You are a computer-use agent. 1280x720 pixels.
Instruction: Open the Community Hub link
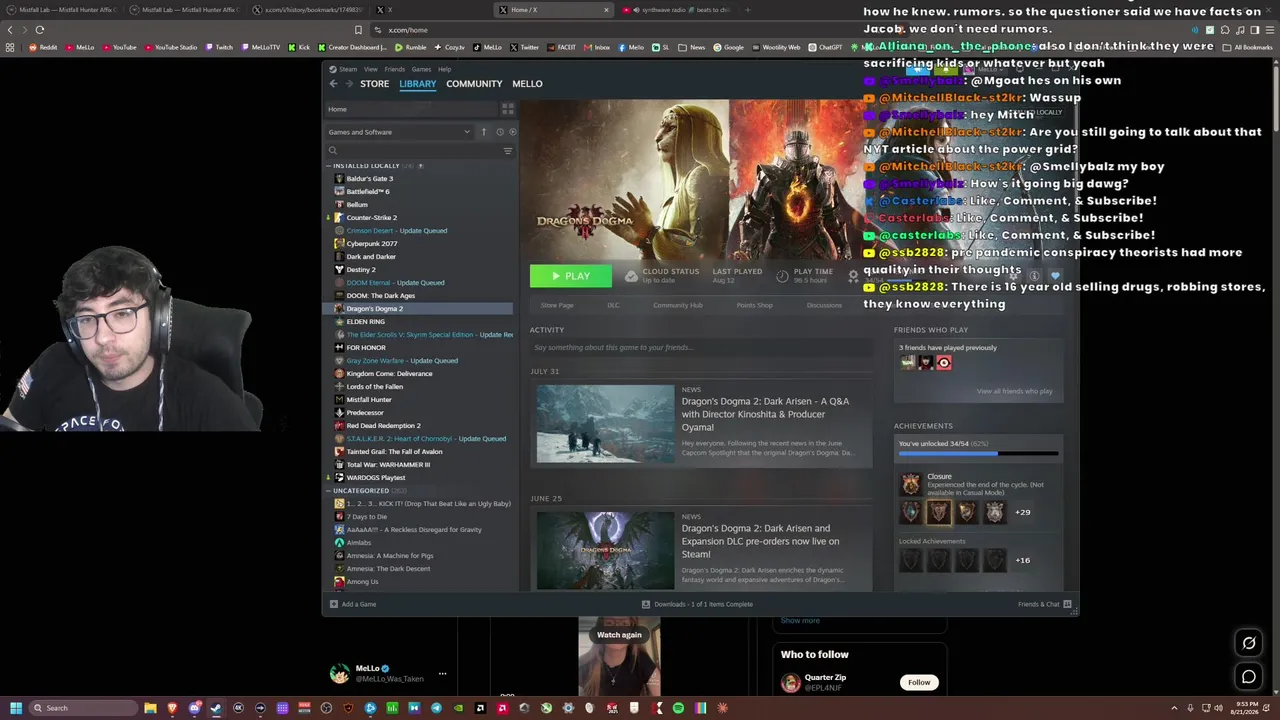pos(678,305)
